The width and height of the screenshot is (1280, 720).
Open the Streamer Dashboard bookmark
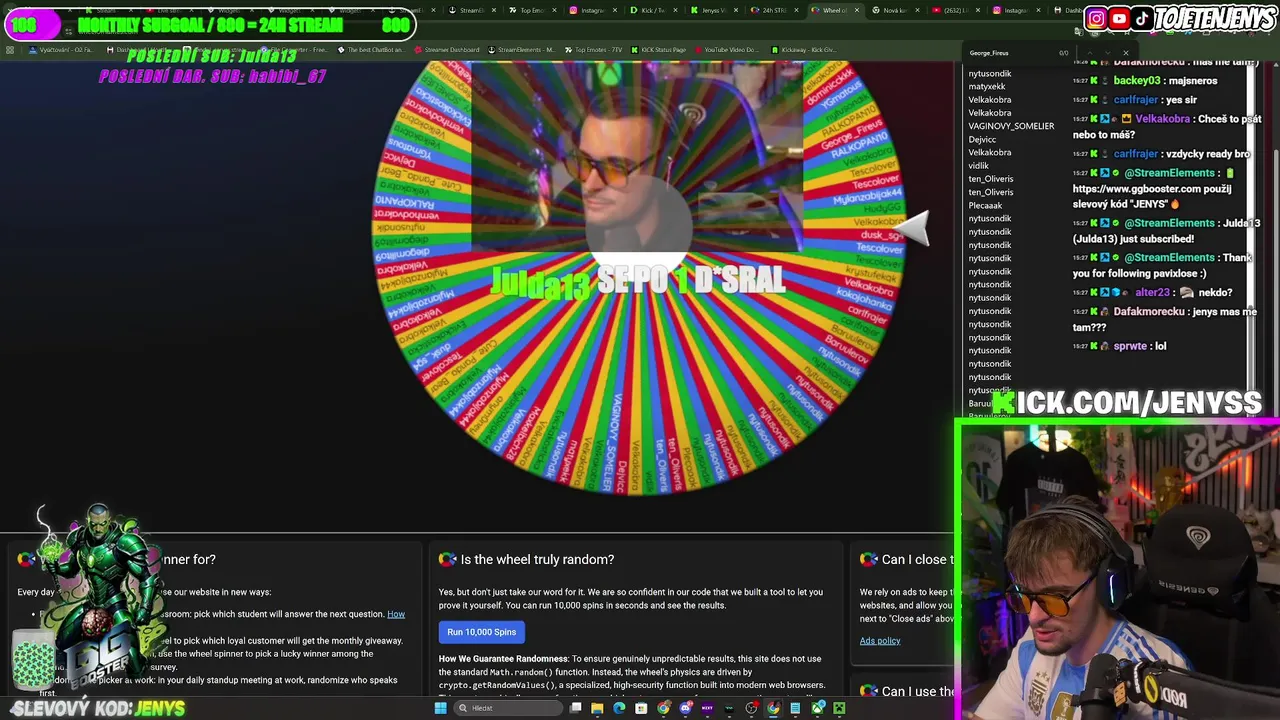pos(446,49)
